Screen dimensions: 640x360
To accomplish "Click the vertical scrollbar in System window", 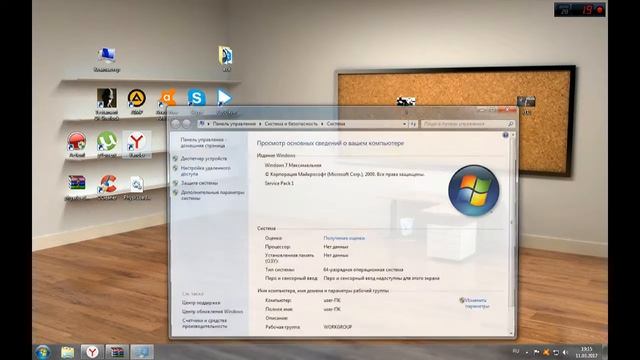I will pos(512,233).
